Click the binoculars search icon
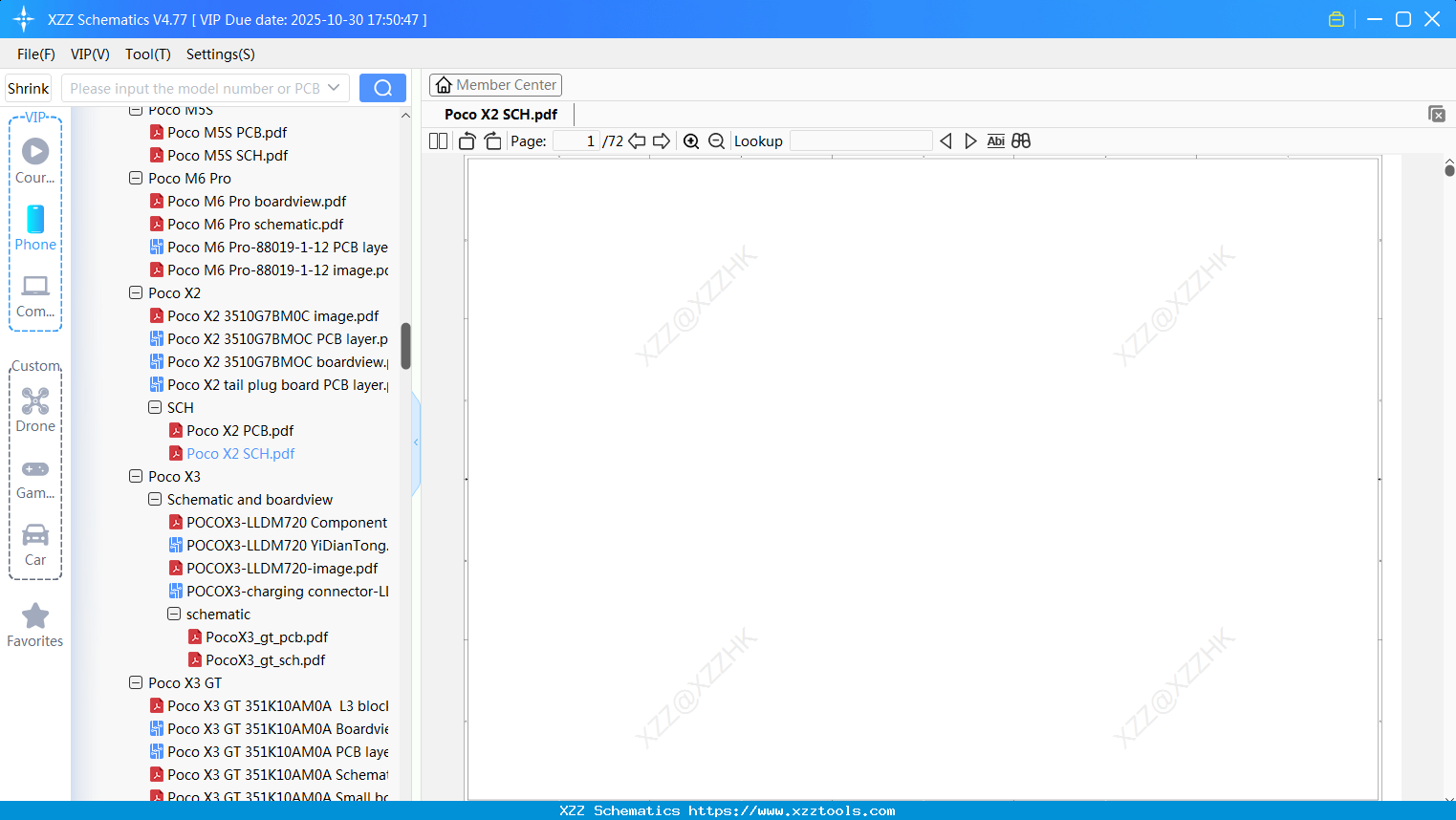 click(1021, 141)
